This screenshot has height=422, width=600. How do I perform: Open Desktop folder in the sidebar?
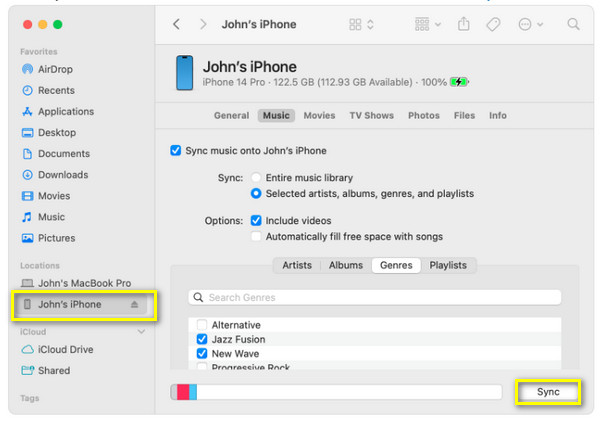49,132
